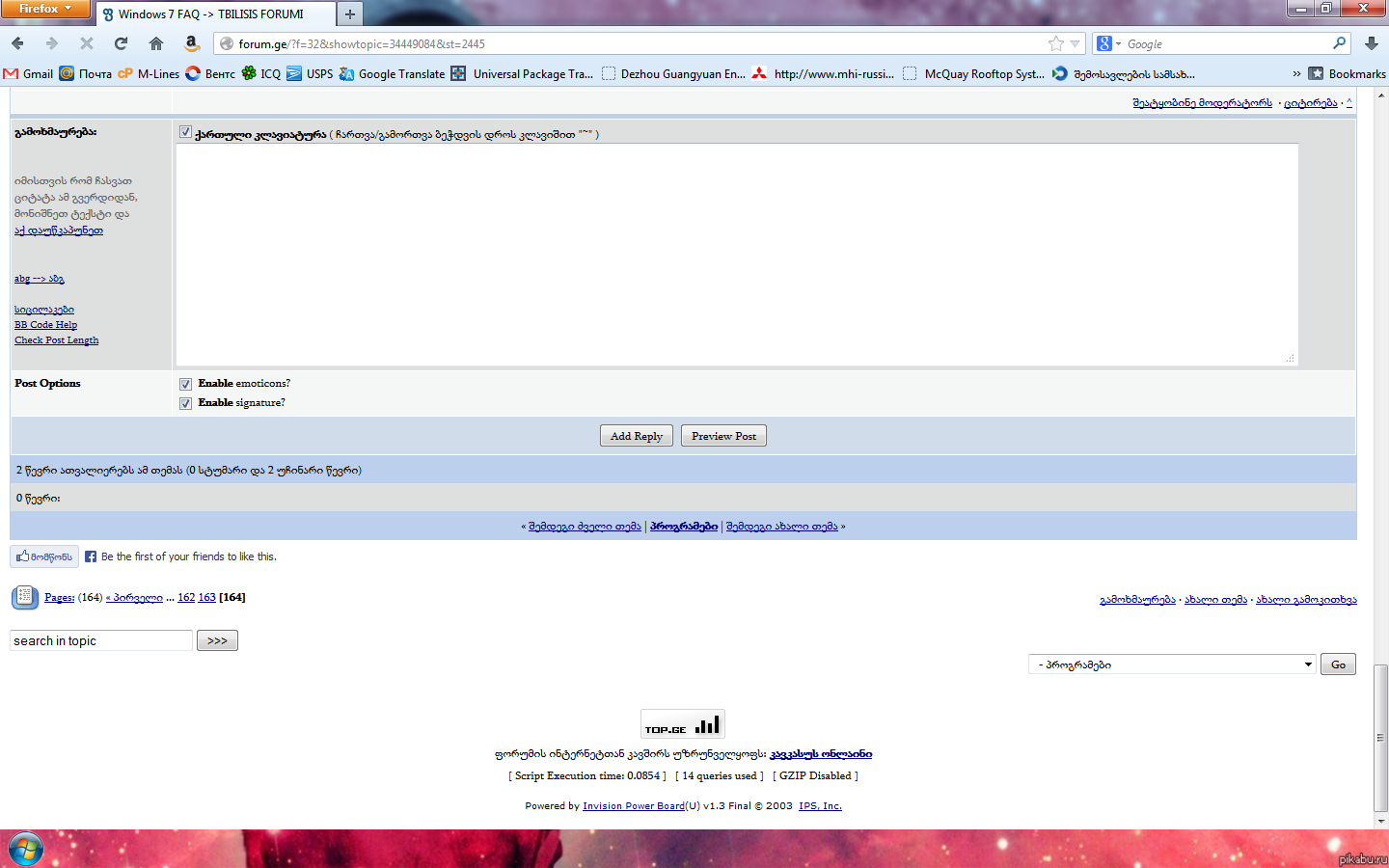Open the McQuay Rooftop Syst... bookmark
This screenshot has height=868, width=1389.
(973, 73)
